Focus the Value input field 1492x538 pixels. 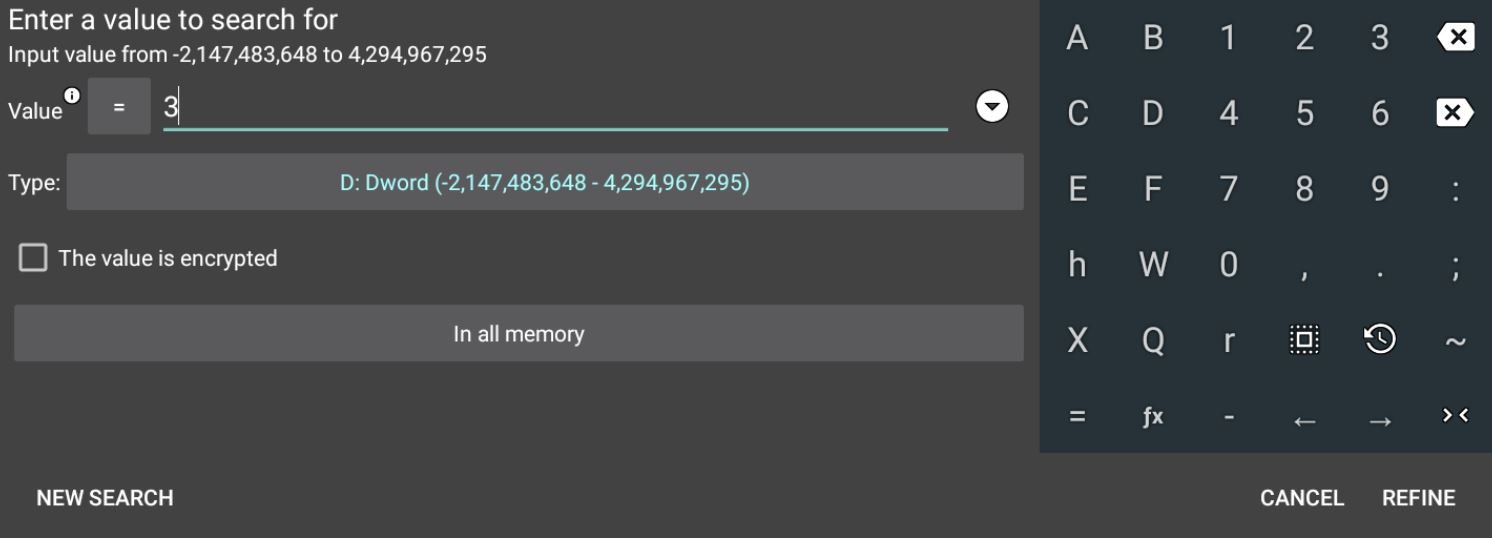pos(555,108)
